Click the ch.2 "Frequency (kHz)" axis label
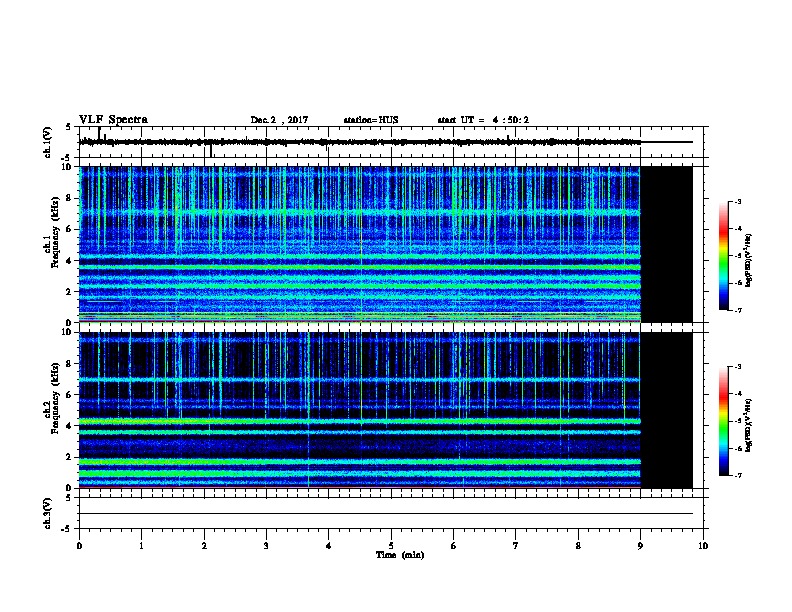Screen dimensions: 792x612 (55, 398)
